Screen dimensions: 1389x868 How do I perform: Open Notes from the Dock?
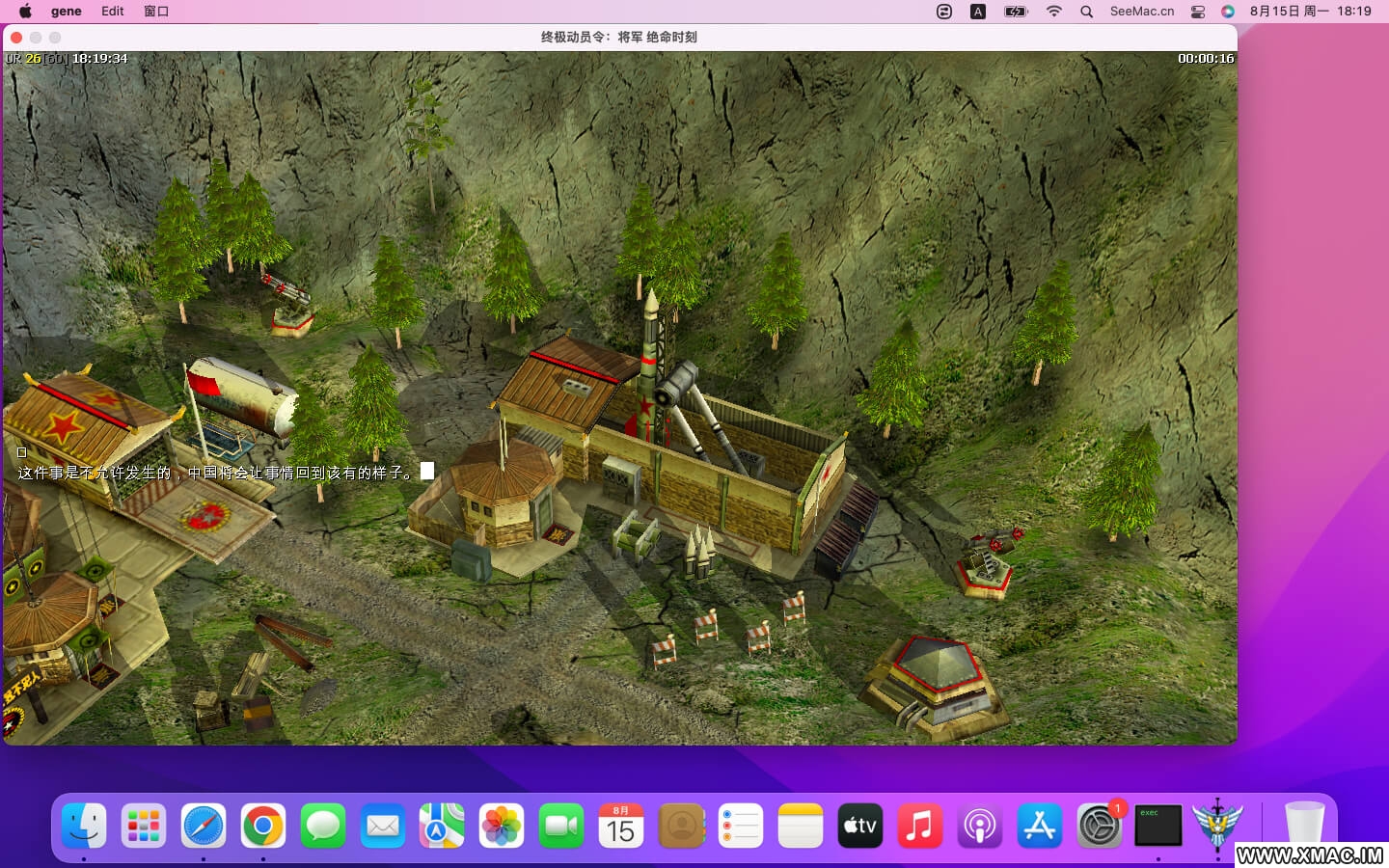click(x=801, y=826)
